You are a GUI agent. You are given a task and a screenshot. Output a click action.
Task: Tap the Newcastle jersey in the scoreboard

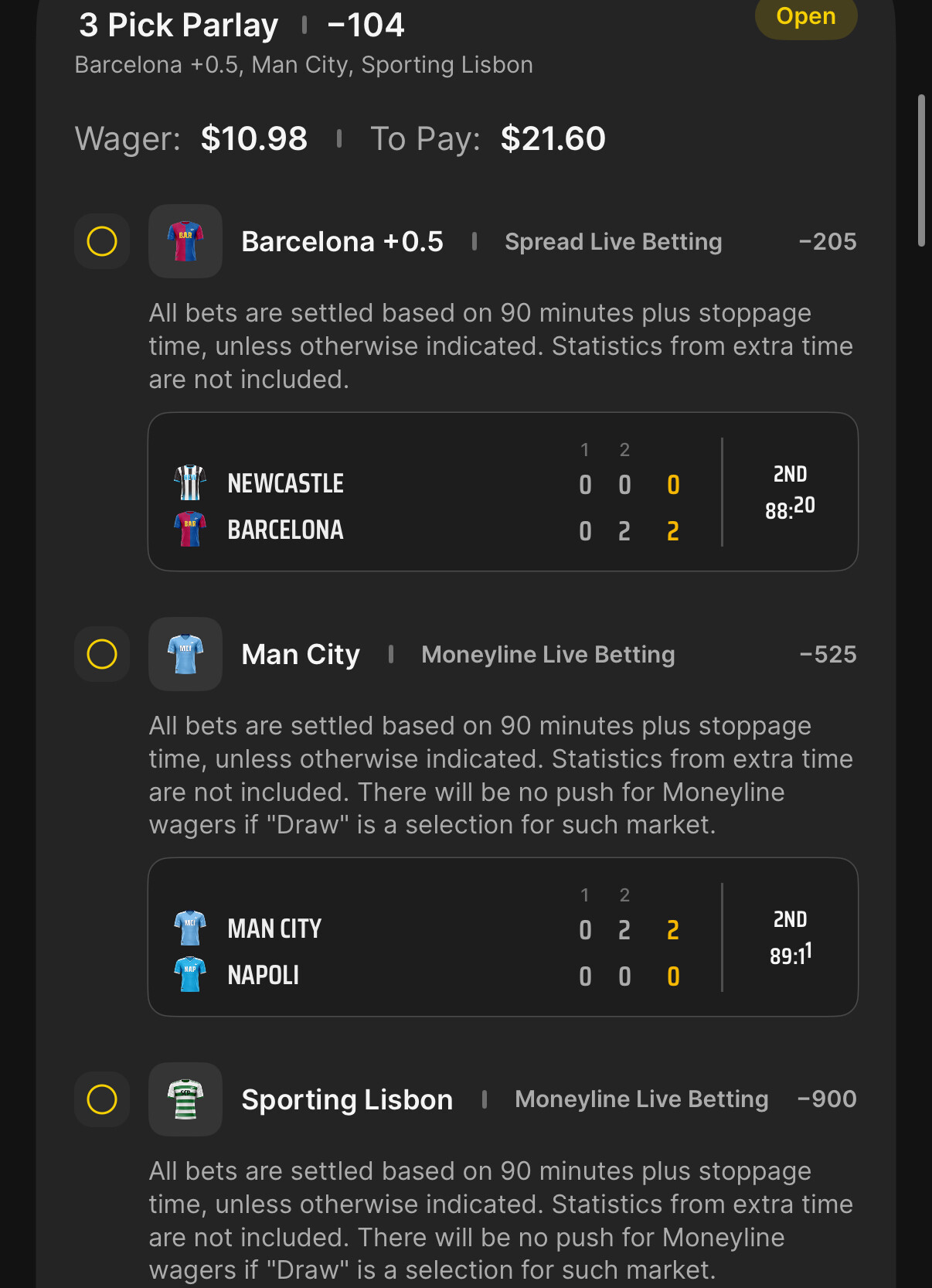[190, 483]
